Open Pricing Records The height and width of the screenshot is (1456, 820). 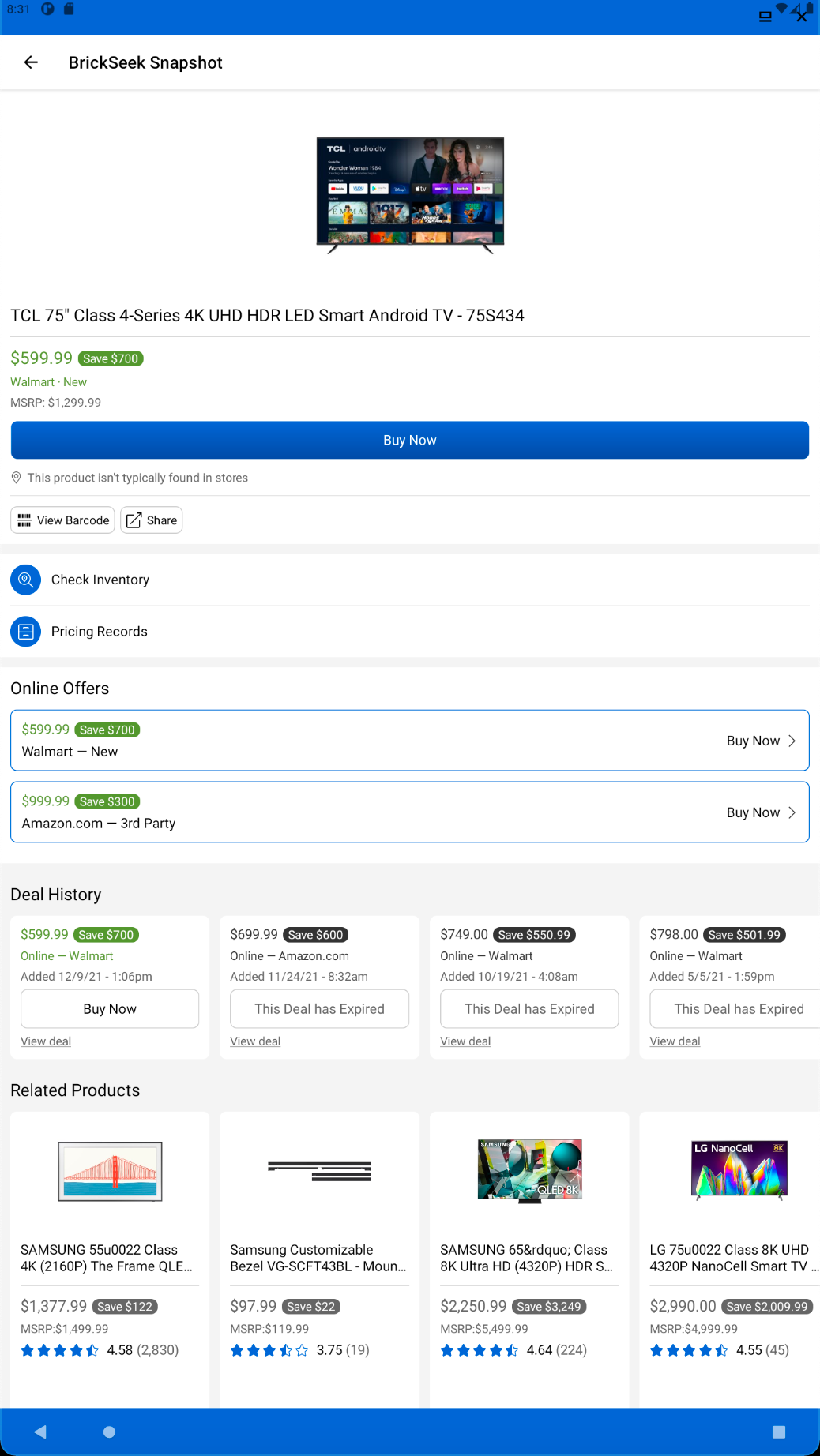pos(410,632)
